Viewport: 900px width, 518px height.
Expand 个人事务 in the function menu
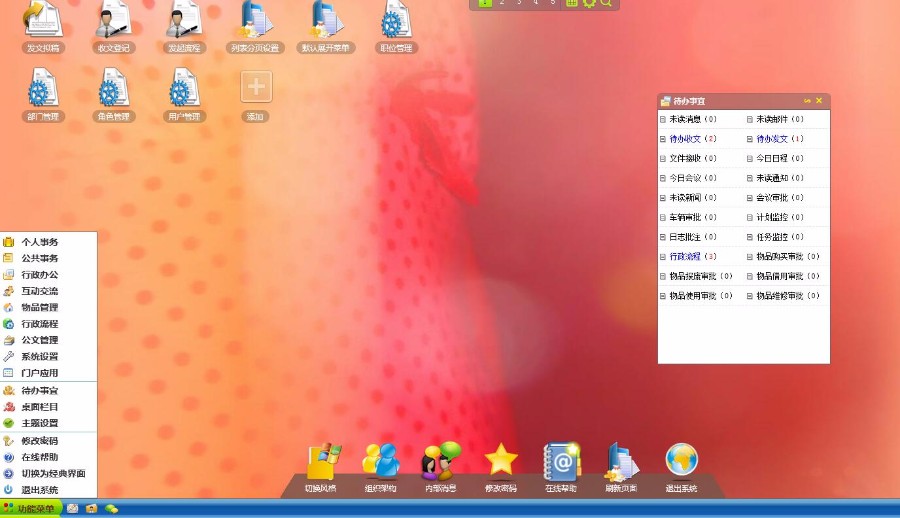40,242
